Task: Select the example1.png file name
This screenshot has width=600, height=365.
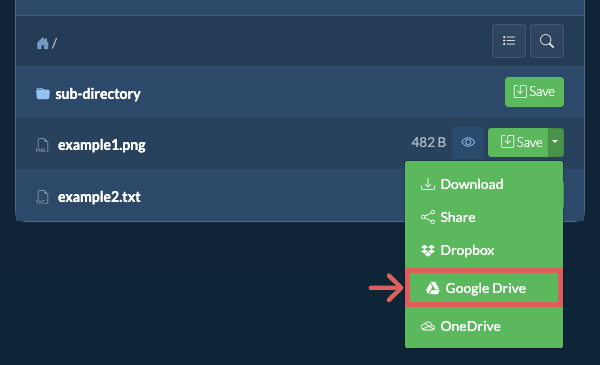Action: [102, 145]
